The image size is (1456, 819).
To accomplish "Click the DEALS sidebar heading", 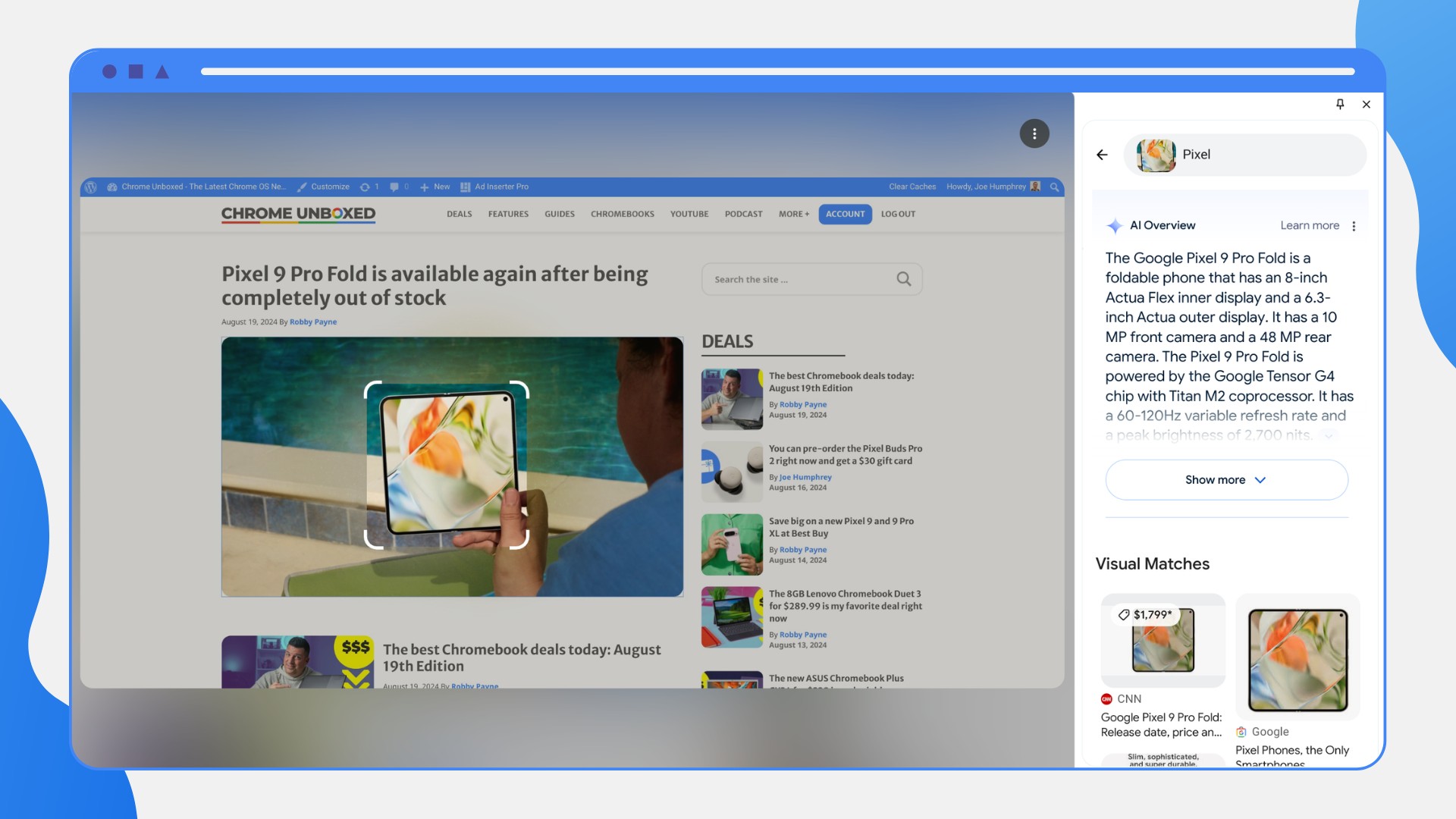I will 727,341.
